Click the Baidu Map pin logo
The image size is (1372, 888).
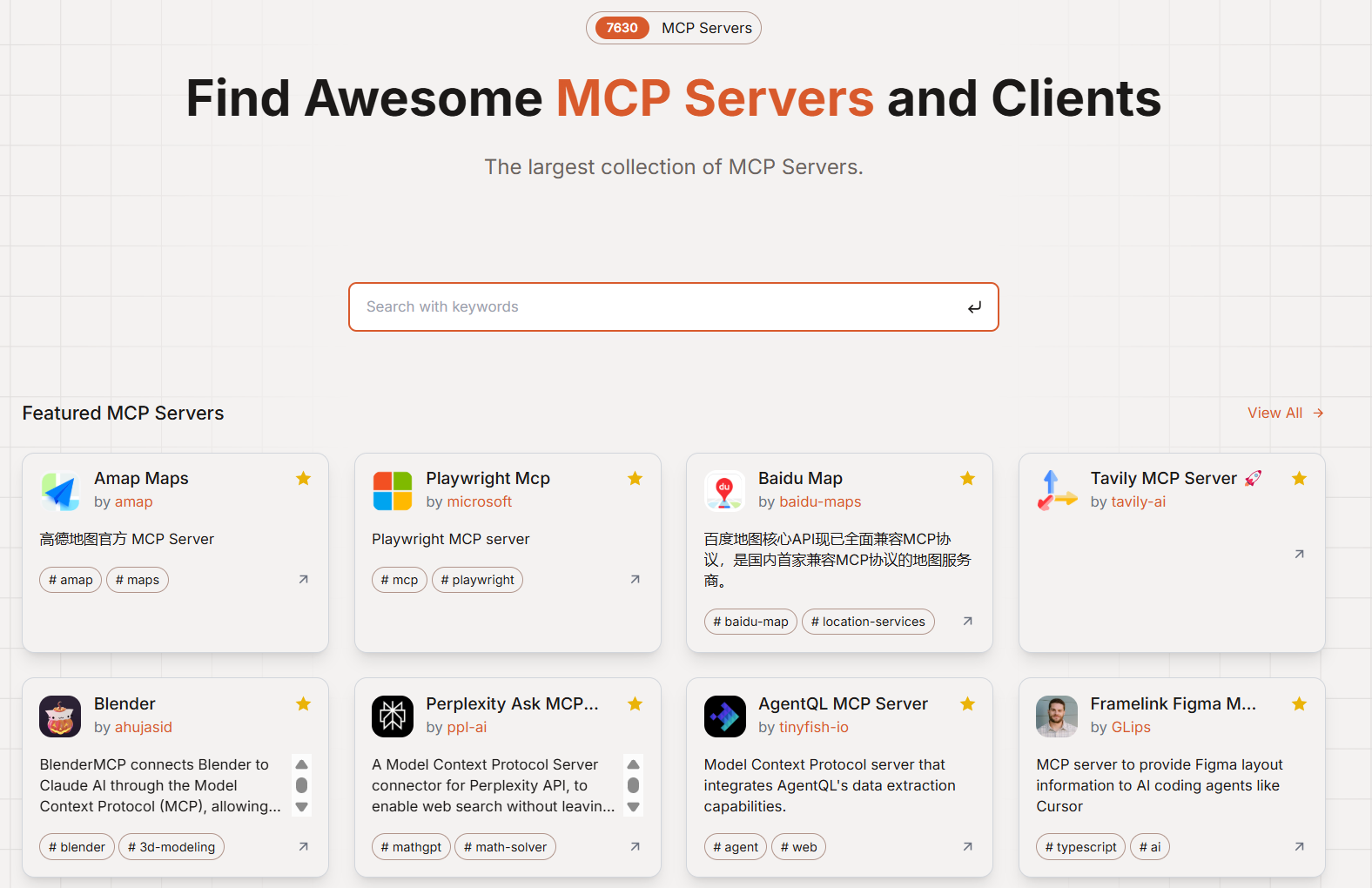point(724,491)
